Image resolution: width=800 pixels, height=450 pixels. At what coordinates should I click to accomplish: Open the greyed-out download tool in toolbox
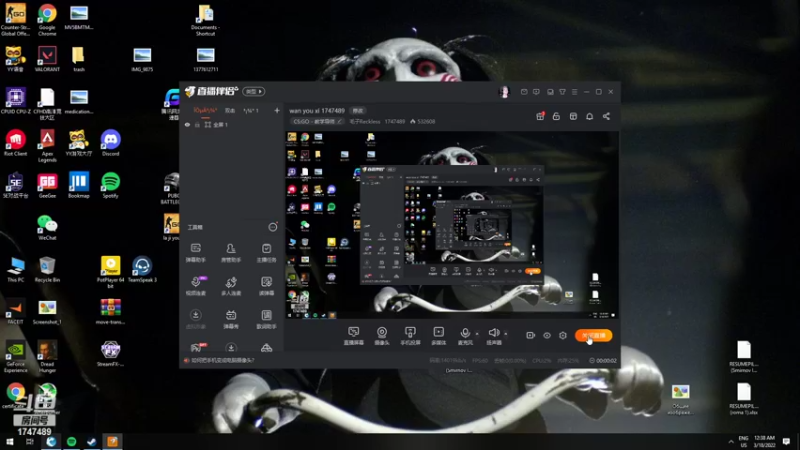coord(195,319)
